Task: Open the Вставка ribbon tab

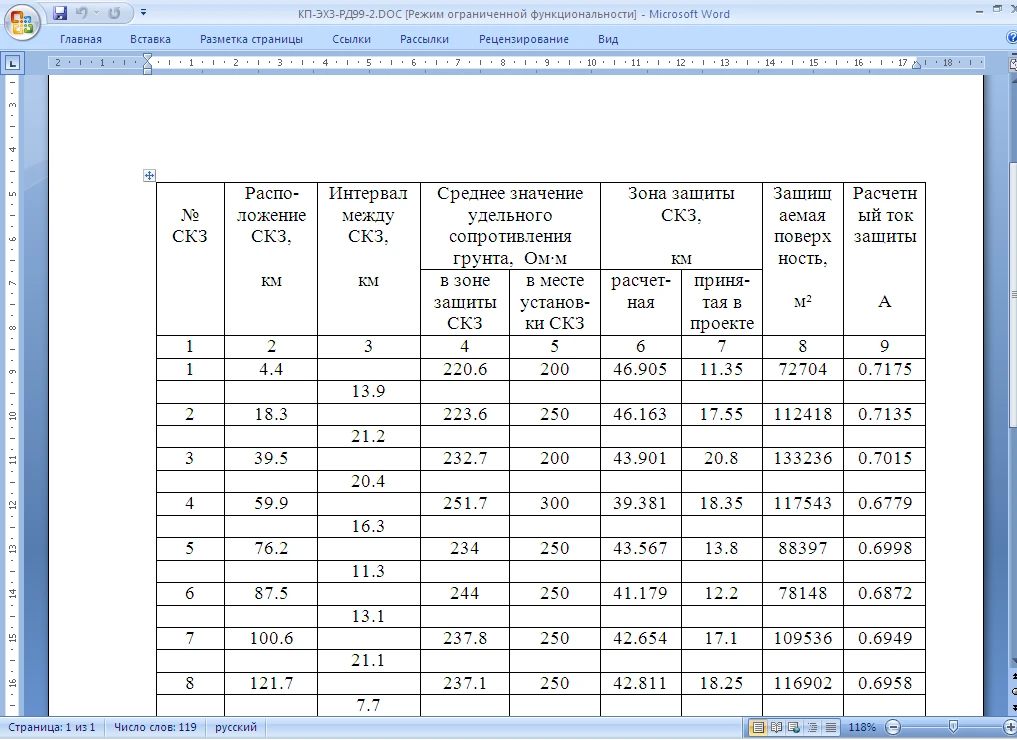Action: (150, 39)
